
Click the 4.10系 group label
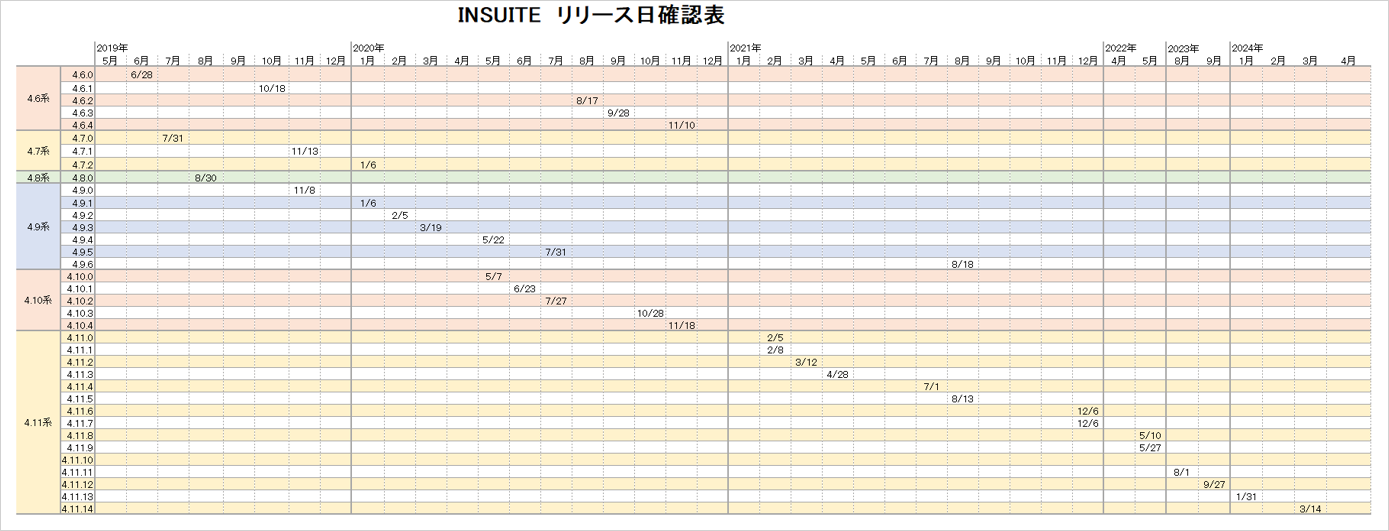(38, 300)
